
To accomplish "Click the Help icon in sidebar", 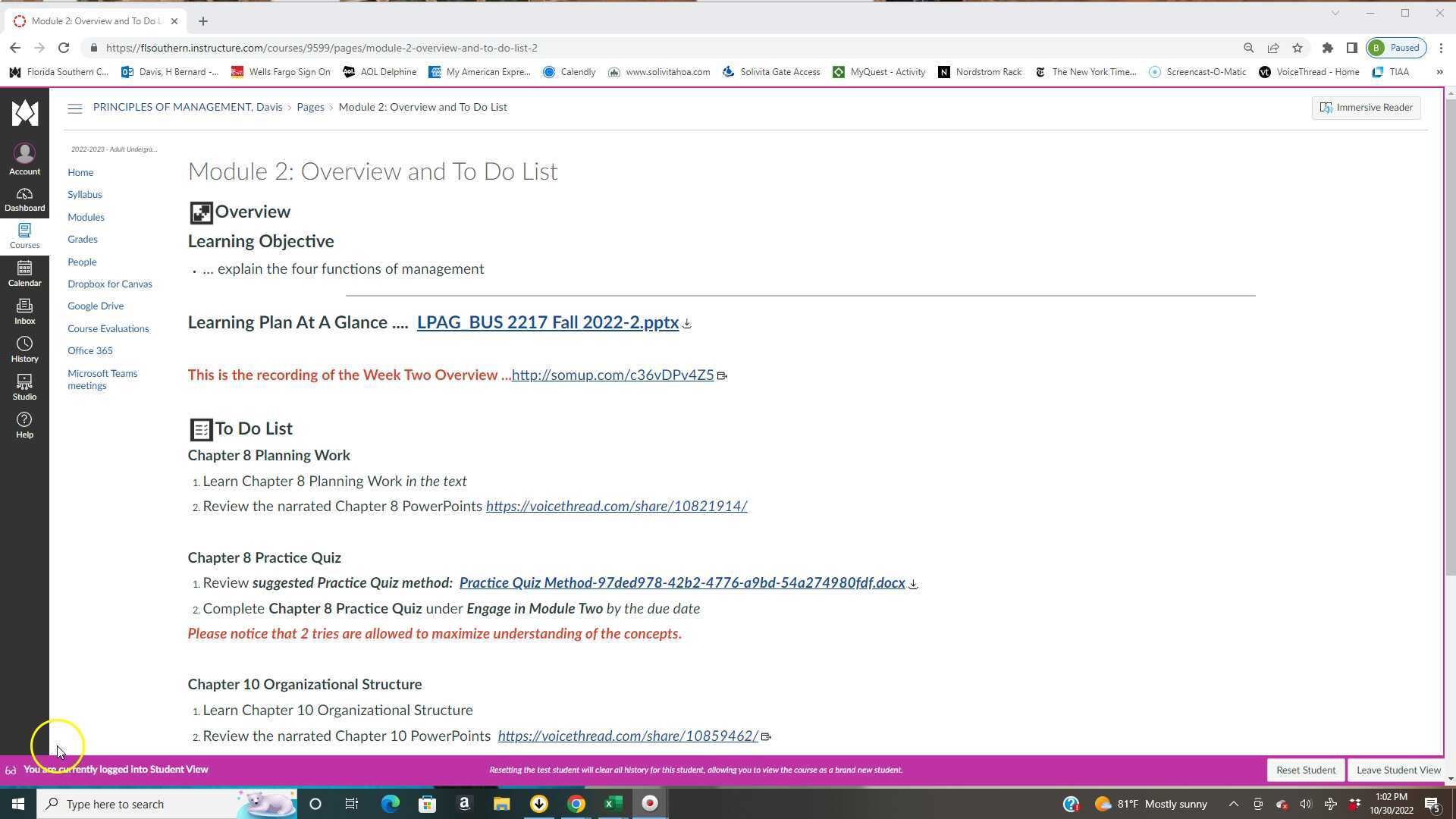I will pyautogui.click(x=24, y=425).
